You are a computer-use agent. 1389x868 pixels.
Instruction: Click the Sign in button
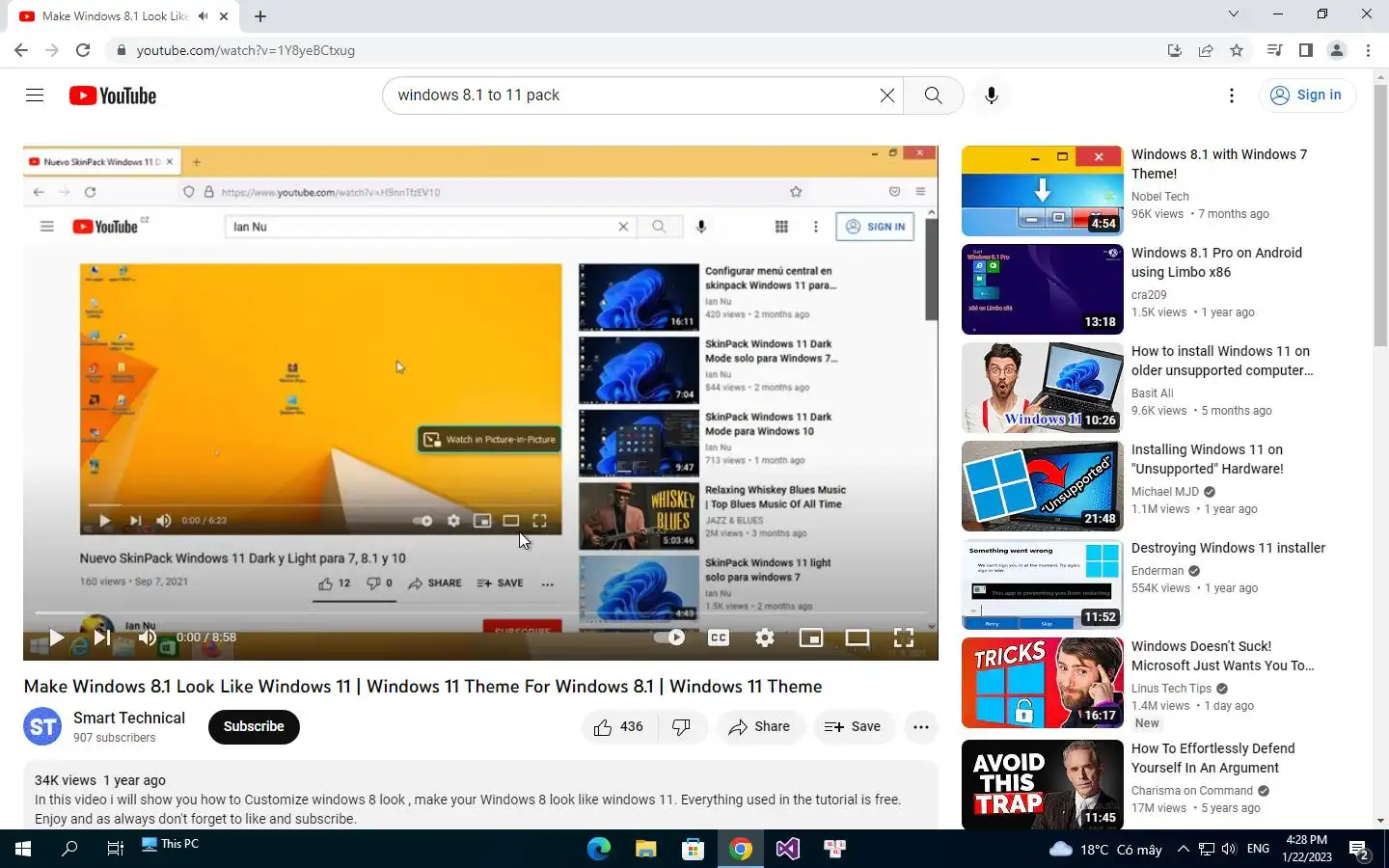(1307, 95)
